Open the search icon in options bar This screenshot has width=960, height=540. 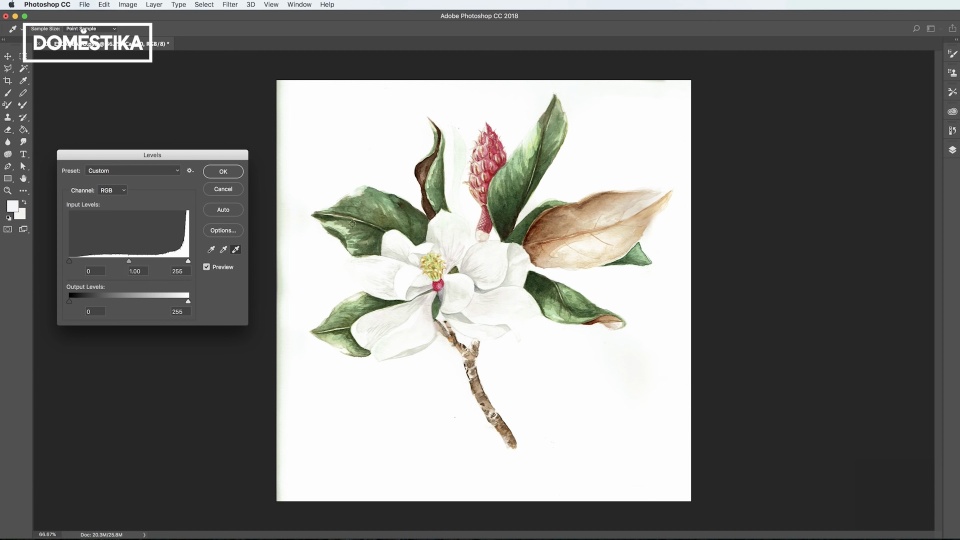[x=916, y=28]
